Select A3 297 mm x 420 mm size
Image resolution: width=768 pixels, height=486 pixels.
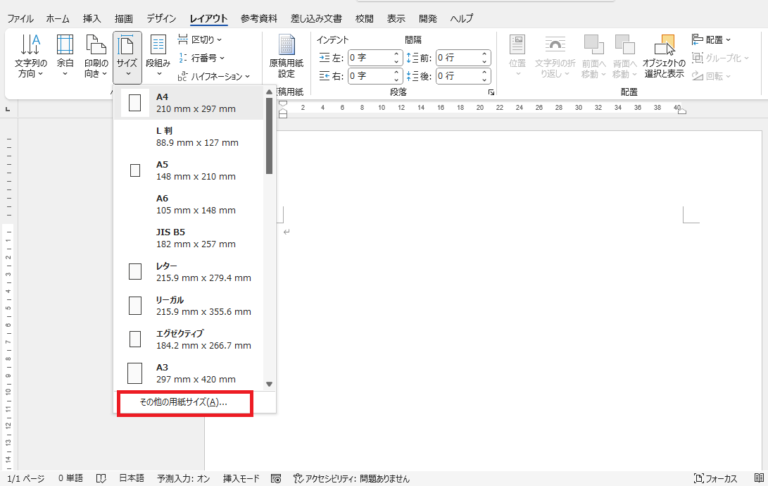click(189, 373)
